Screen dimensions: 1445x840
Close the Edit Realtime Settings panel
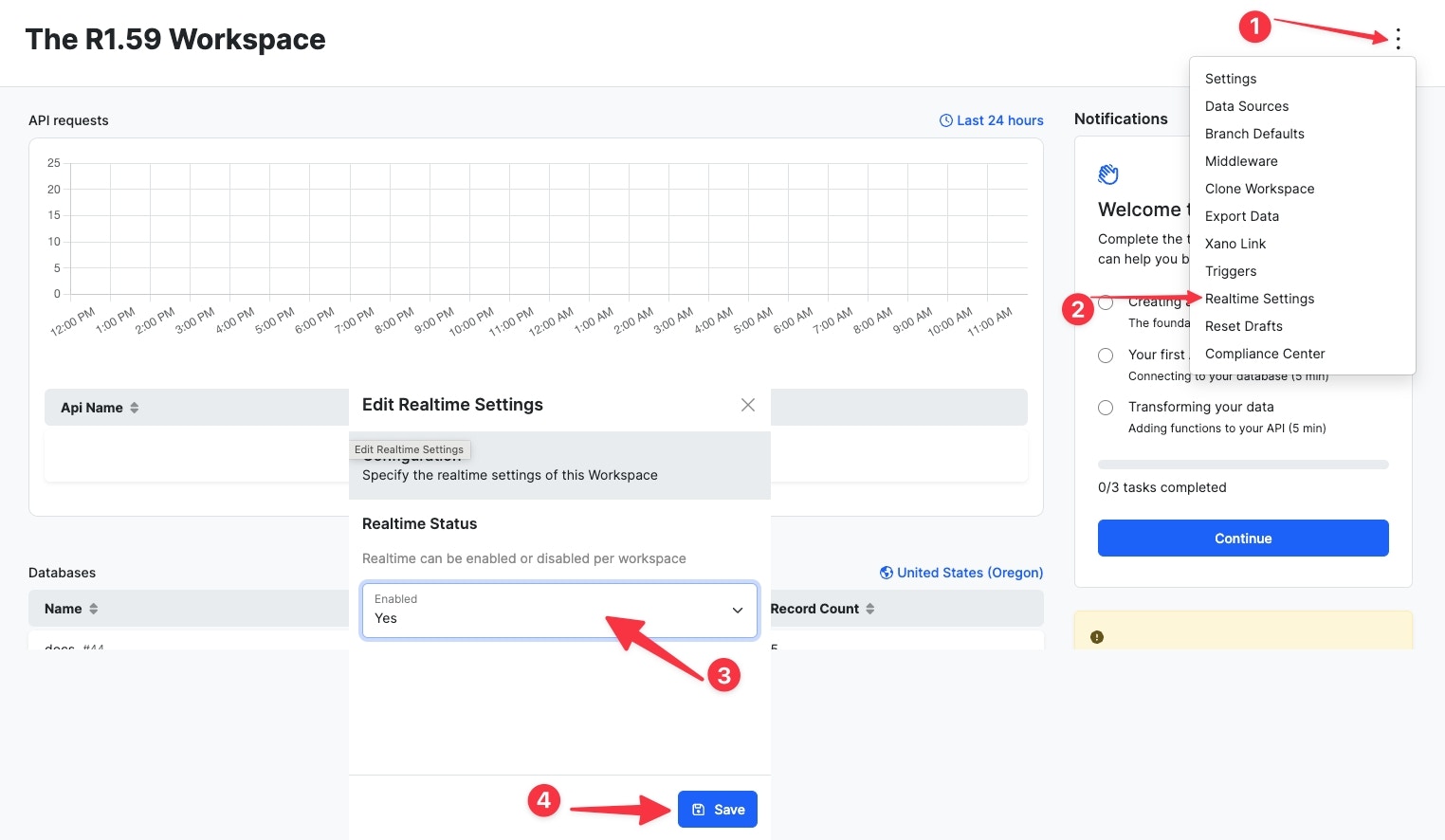[x=748, y=405]
